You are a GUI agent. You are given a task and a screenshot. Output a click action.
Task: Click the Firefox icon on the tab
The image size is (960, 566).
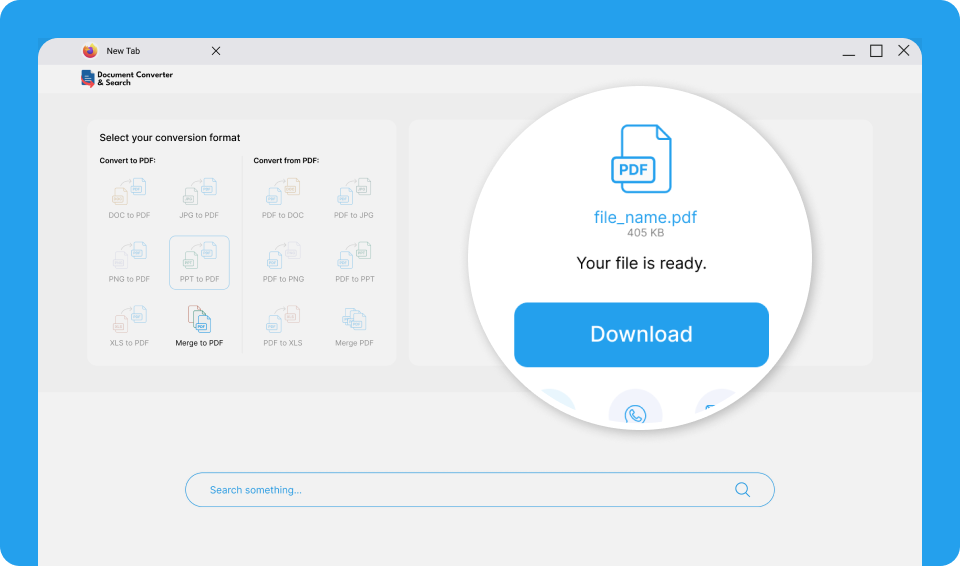pyautogui.click(x=90, y=51)
